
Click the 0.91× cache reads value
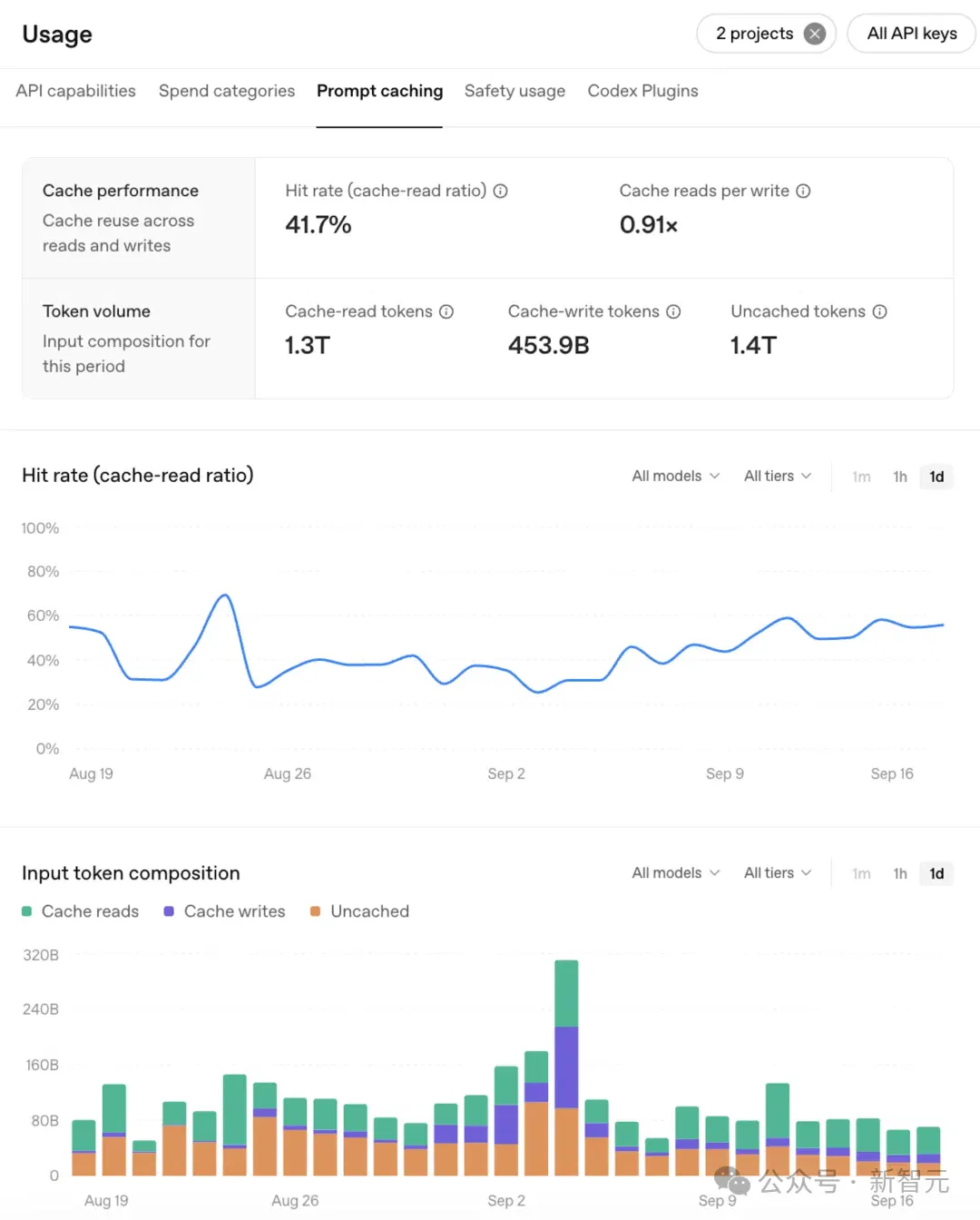pos(649,224)
